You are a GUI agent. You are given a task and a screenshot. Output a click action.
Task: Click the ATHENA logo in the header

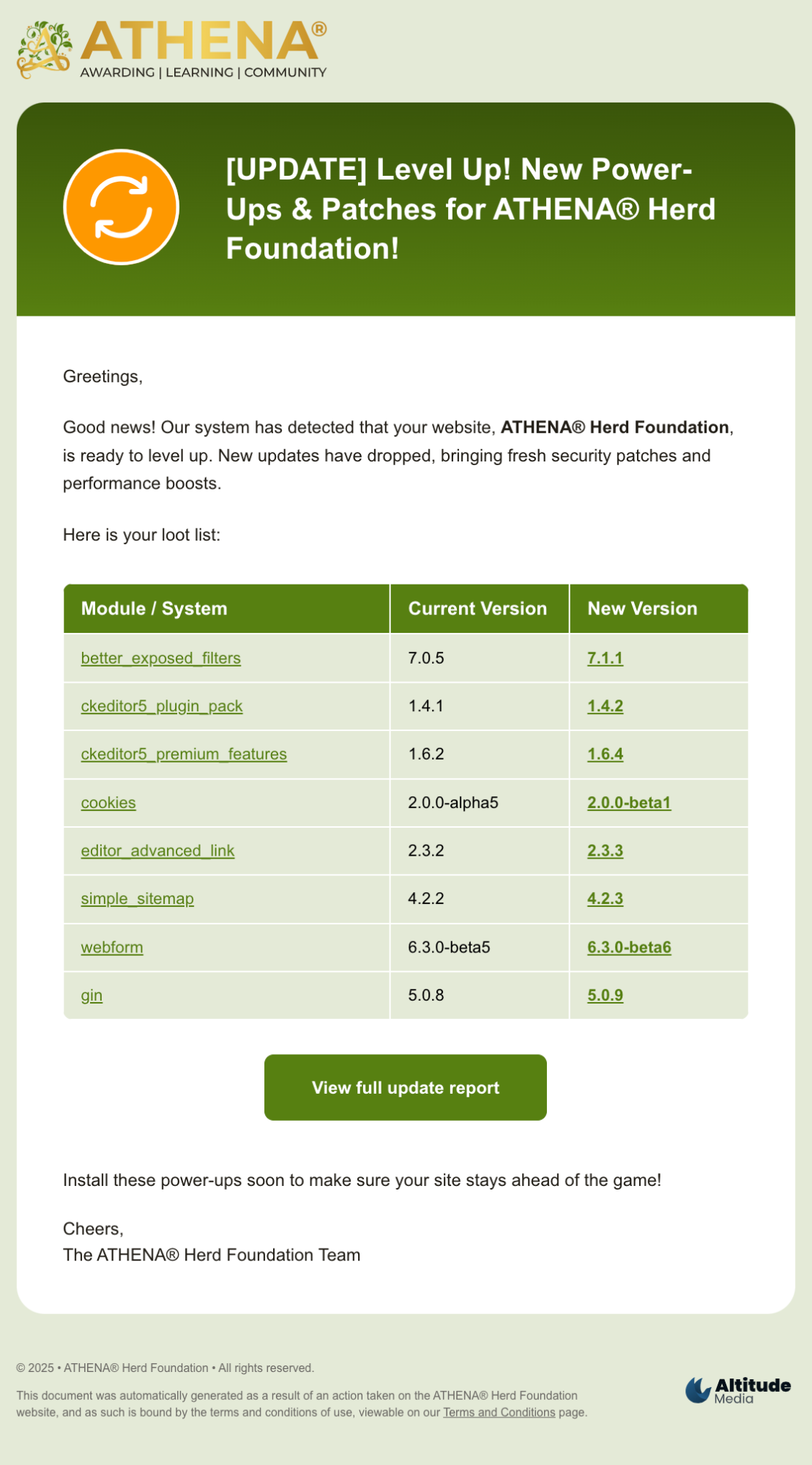pyautogui.click(x=172, y=49)
